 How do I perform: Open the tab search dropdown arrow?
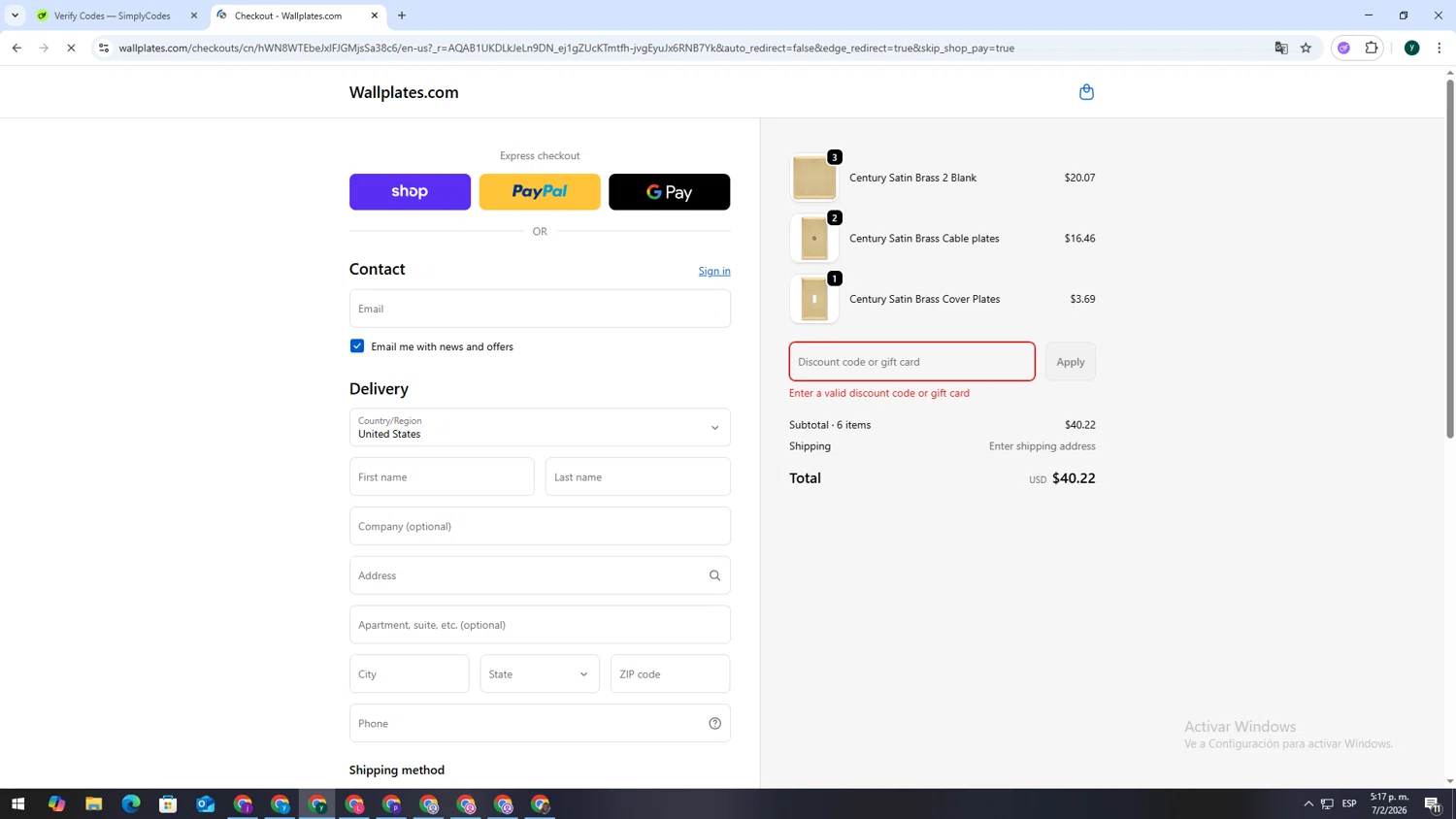[15, 16]
